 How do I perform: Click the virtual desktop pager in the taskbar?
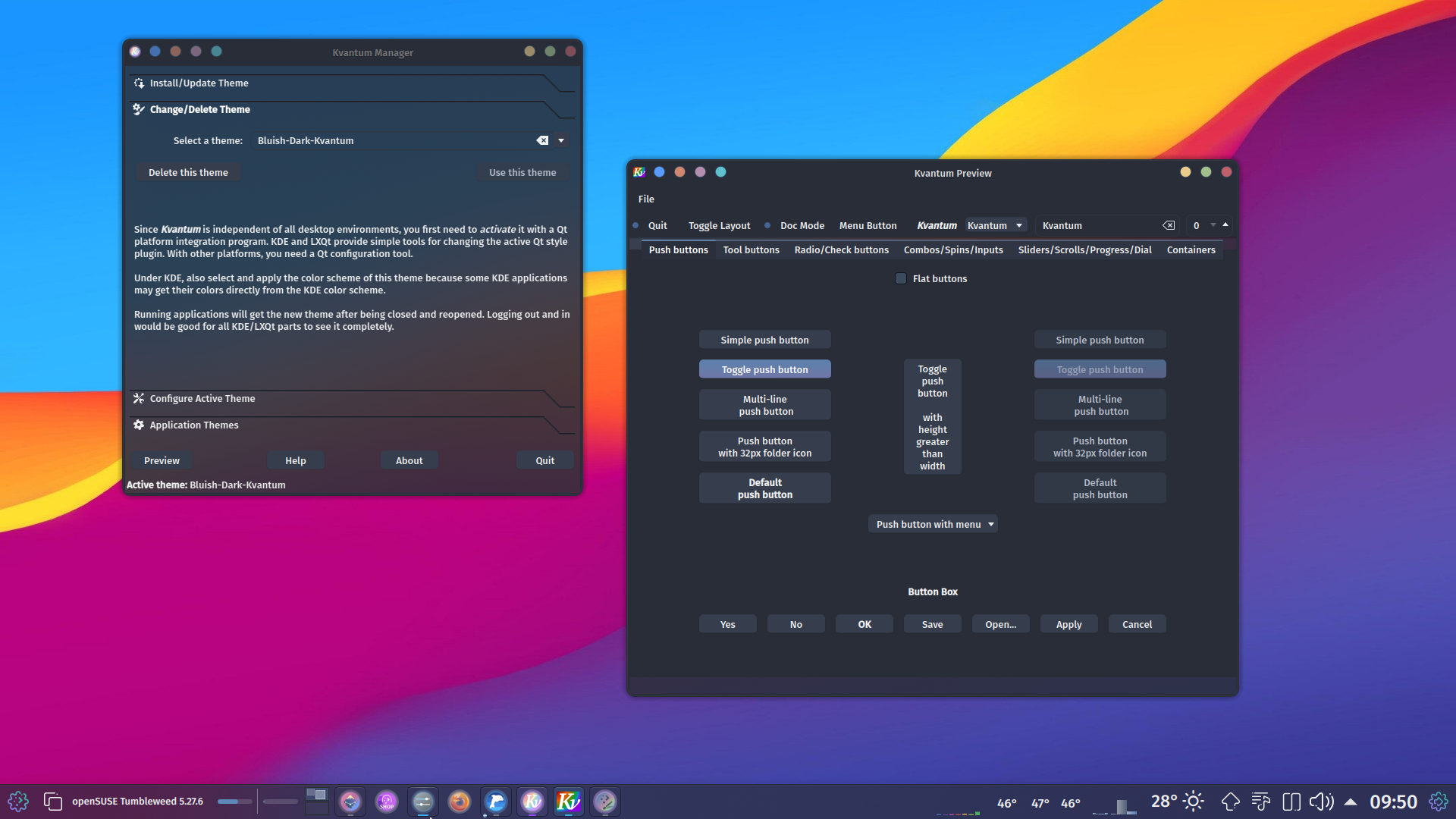click(x=316, y=802)
